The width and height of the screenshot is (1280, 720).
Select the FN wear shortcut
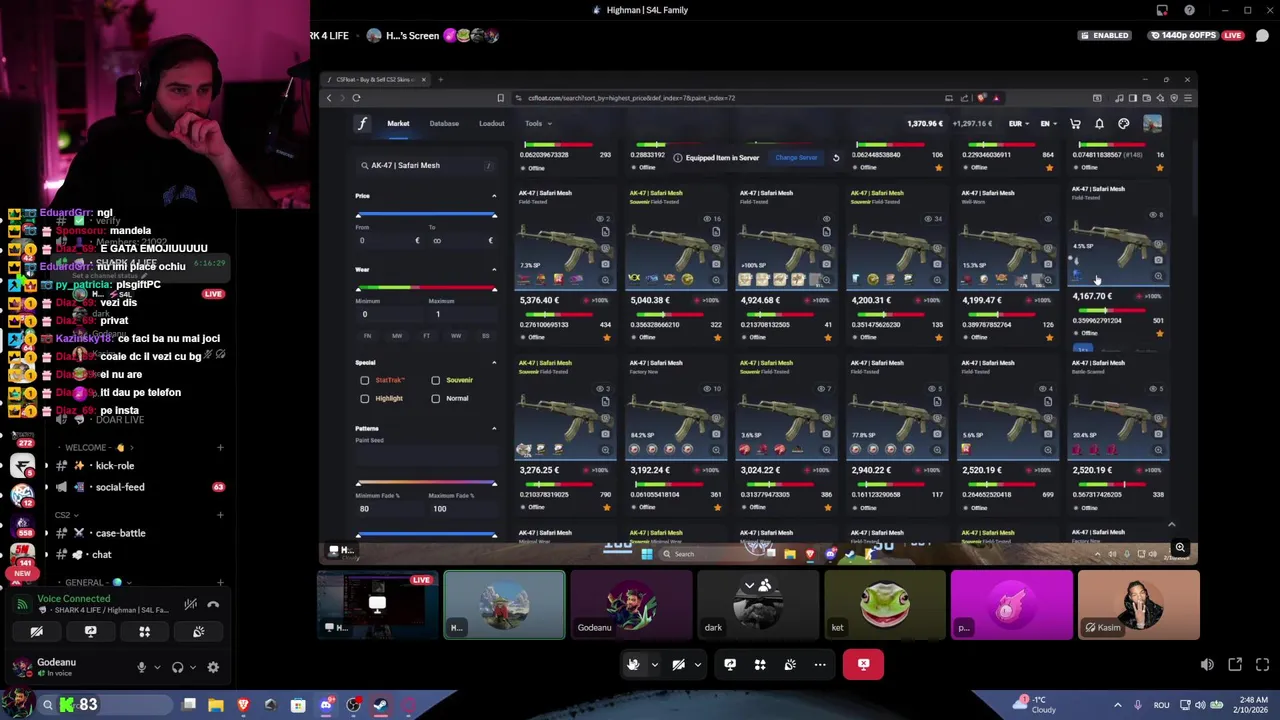pos(368,336)
